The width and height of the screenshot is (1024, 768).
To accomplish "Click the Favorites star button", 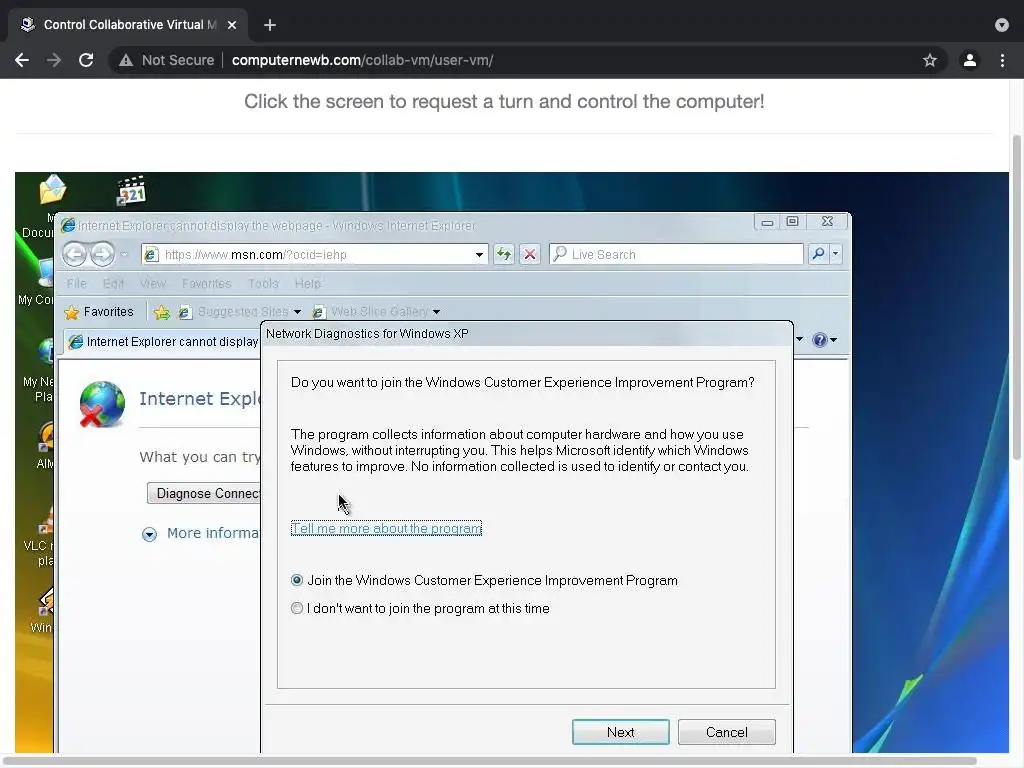I will coord(99,312).
